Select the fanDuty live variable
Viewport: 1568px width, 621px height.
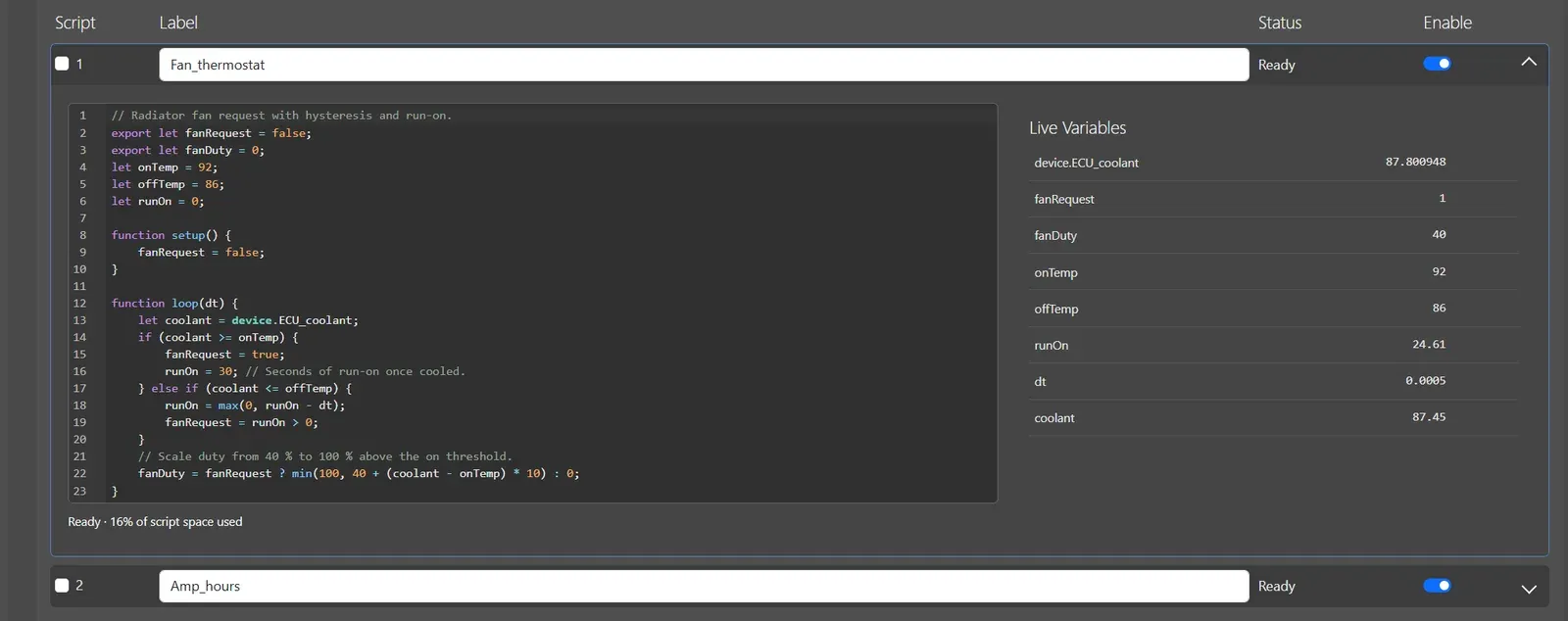click(x=1273, y=235)
